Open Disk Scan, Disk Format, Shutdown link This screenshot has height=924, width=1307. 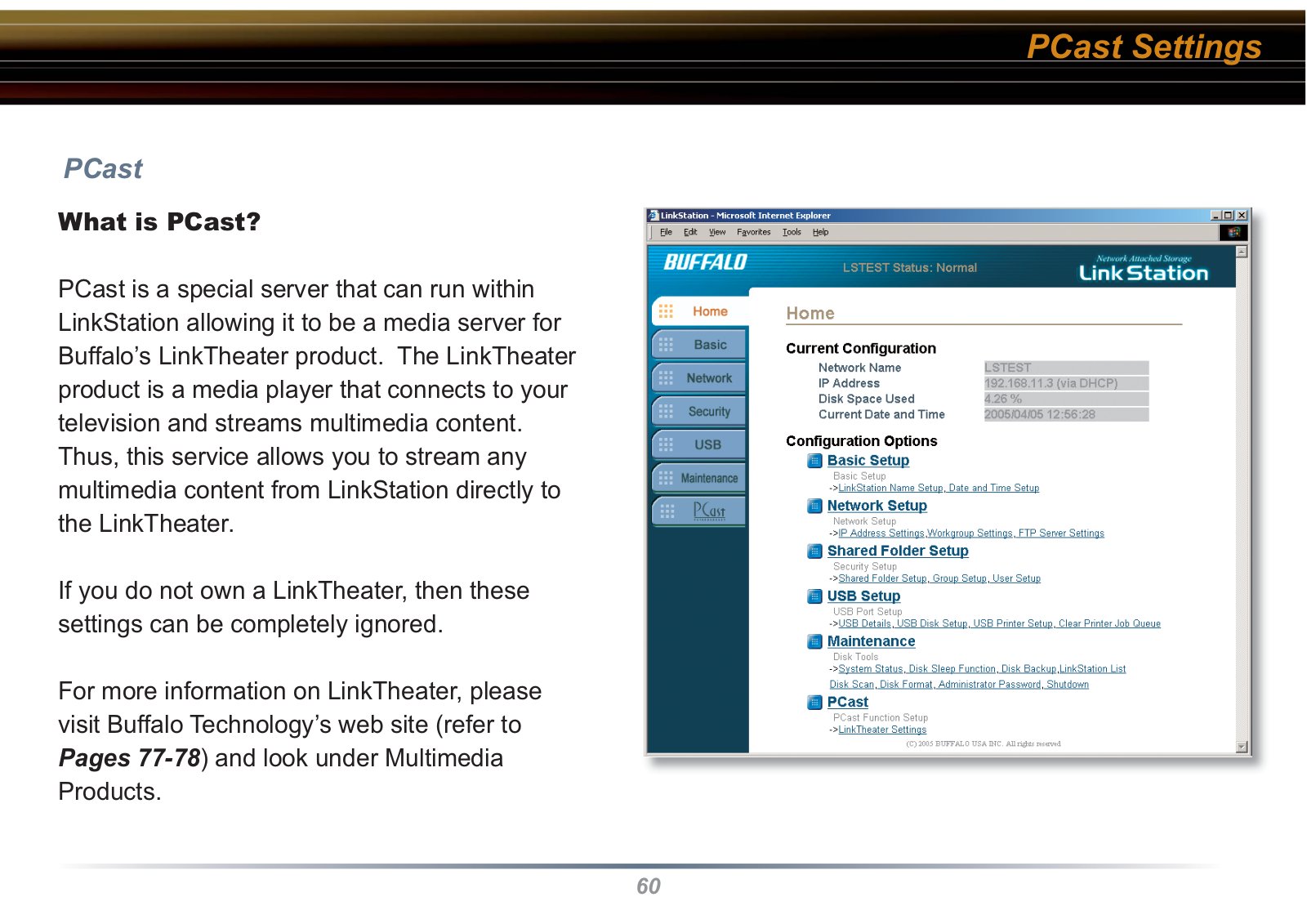(959, 685)
